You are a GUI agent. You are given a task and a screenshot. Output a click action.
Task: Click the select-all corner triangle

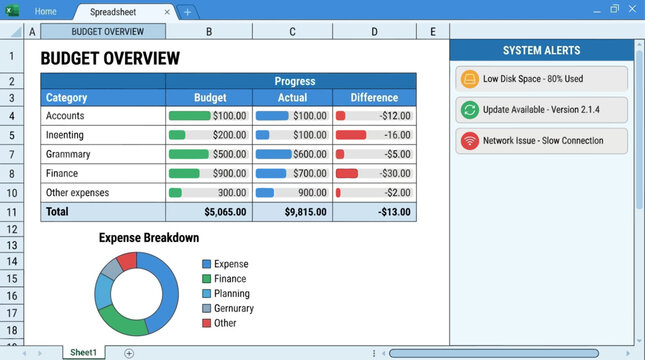pyautogui.click(x=16, y=32)
